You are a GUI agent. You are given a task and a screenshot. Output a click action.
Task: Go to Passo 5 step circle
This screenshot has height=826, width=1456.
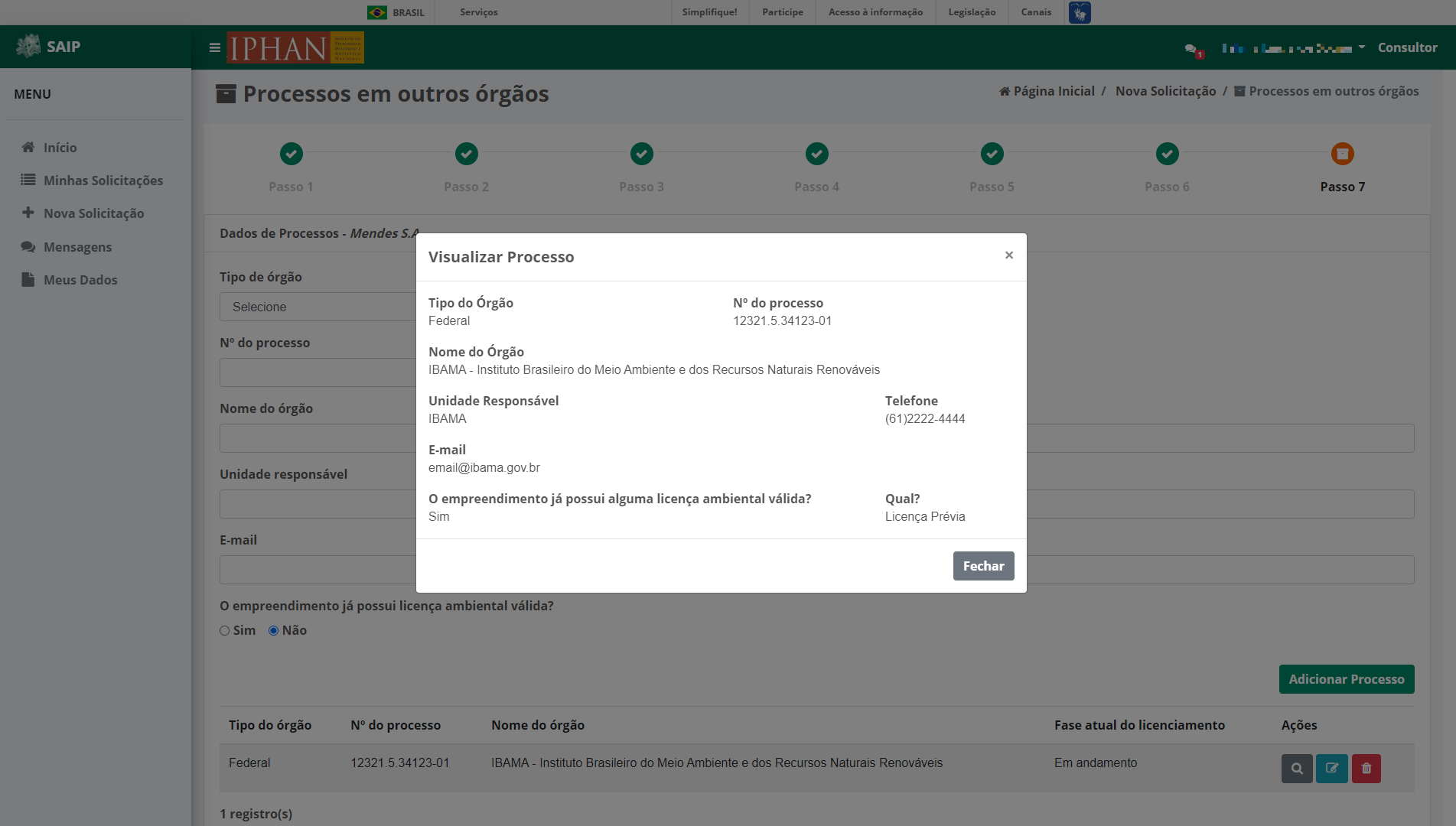coord(992,154)
